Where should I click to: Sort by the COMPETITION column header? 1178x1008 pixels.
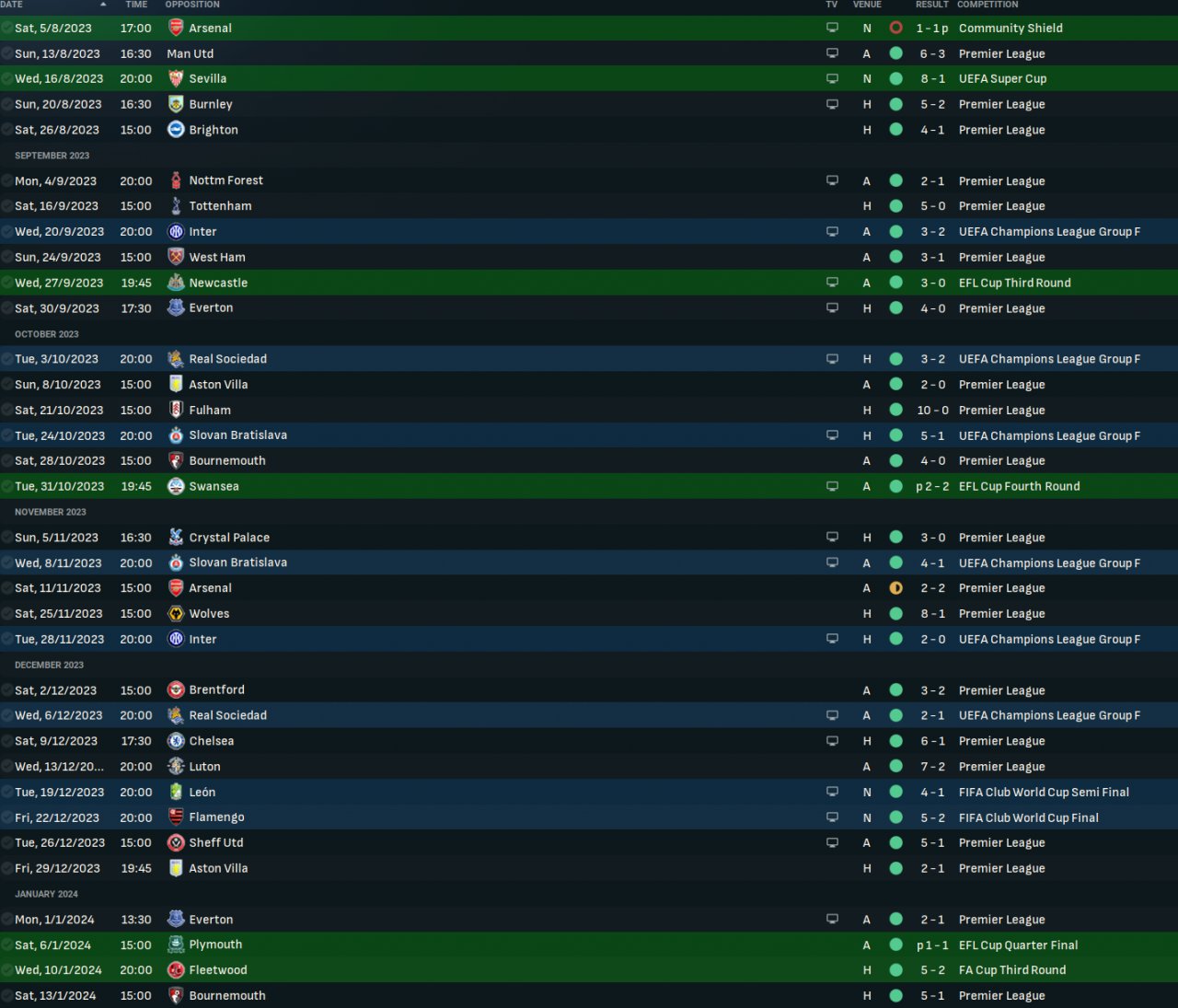(987, 5)
